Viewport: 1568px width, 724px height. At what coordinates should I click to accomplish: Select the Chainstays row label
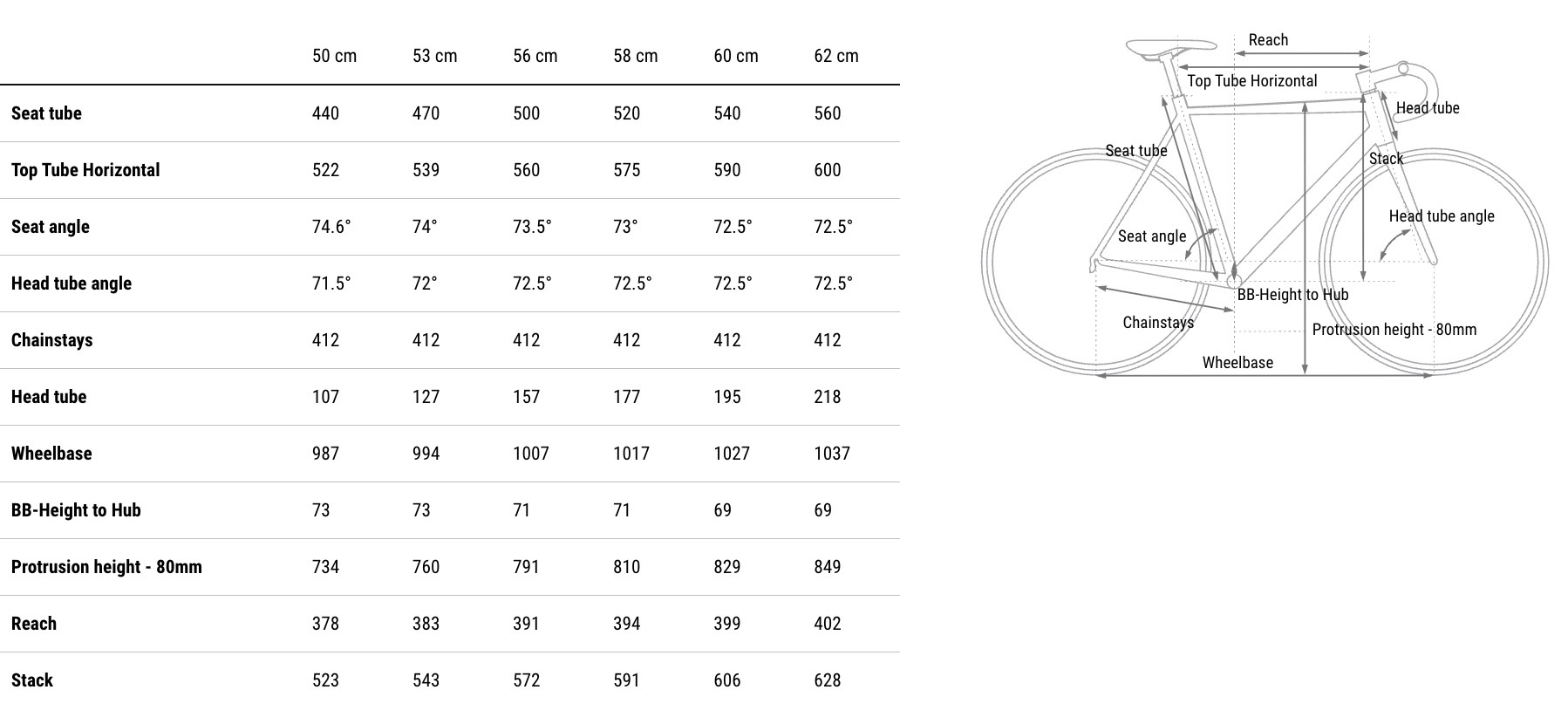(x=51, y=340)
